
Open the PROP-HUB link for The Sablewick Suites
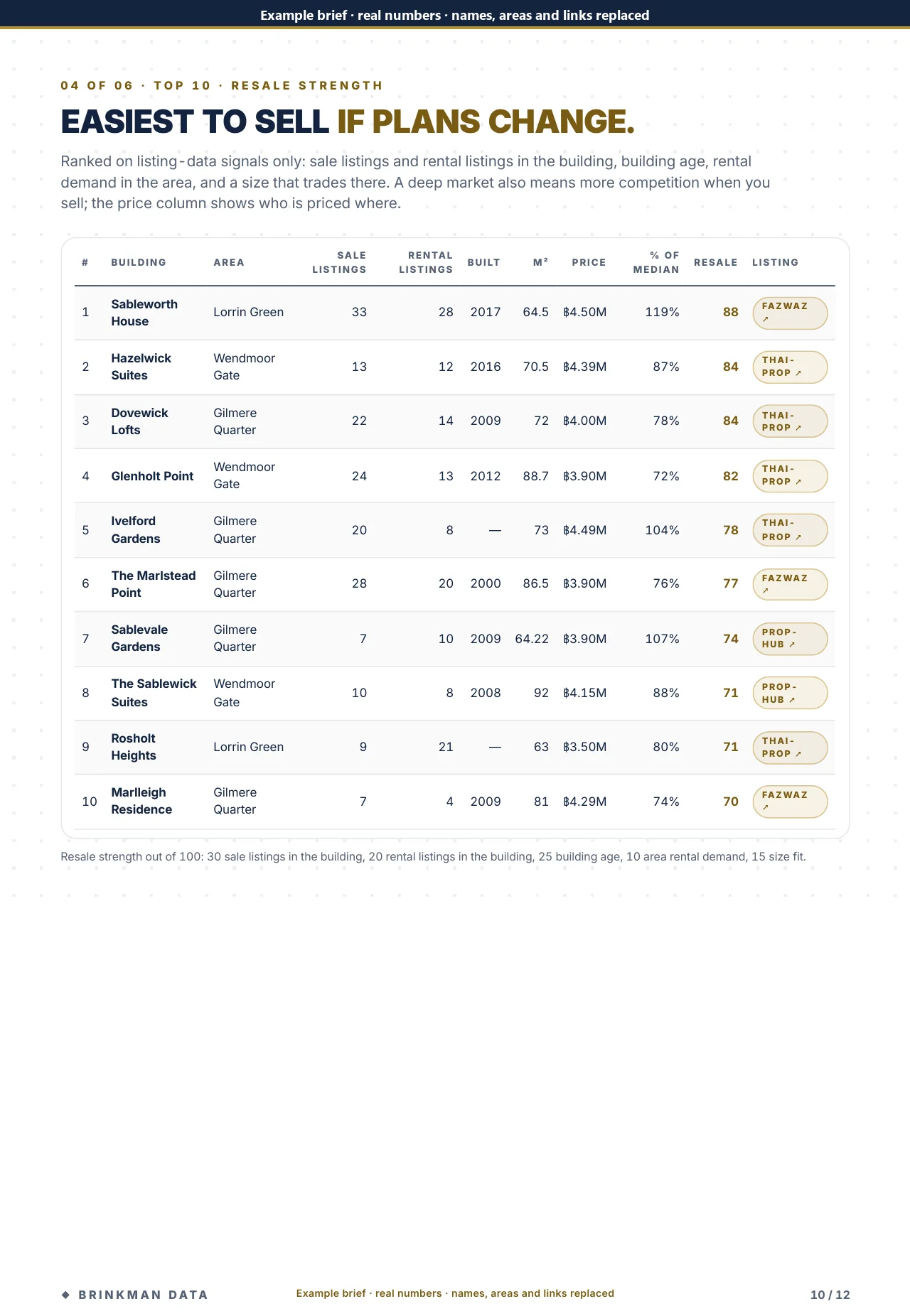point(790,693)
